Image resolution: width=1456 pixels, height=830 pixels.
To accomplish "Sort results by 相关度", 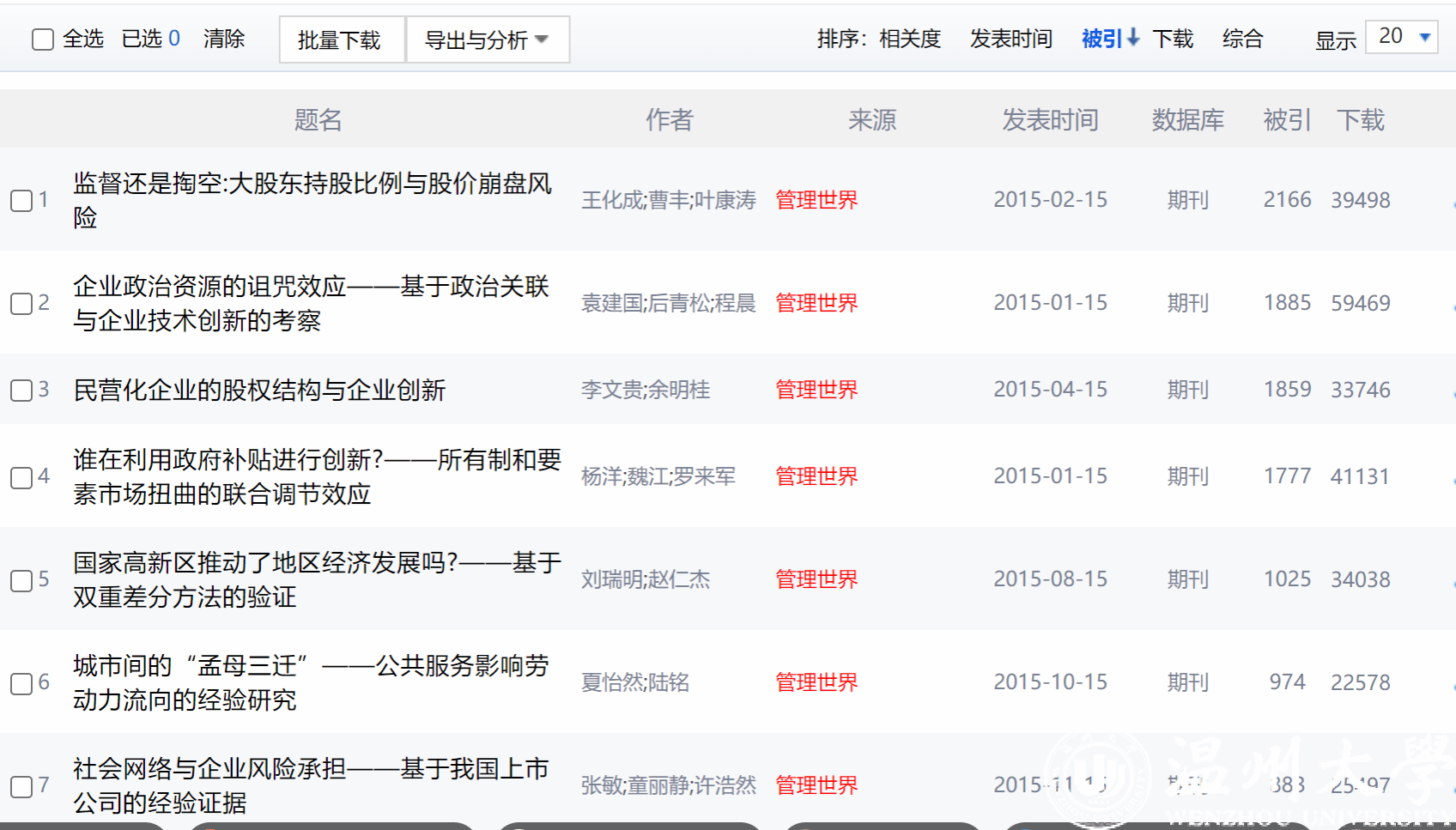I will [x=910, y=39].
